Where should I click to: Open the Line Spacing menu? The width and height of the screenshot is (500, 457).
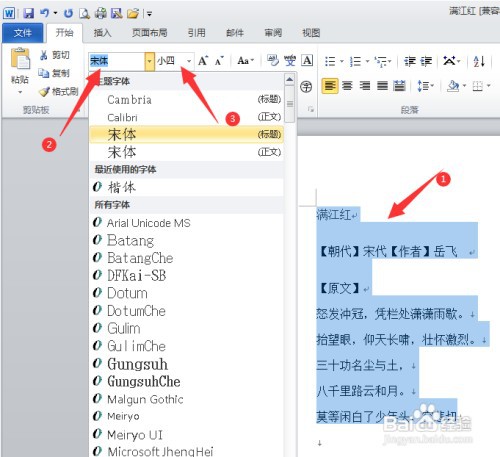pos(425,86)
